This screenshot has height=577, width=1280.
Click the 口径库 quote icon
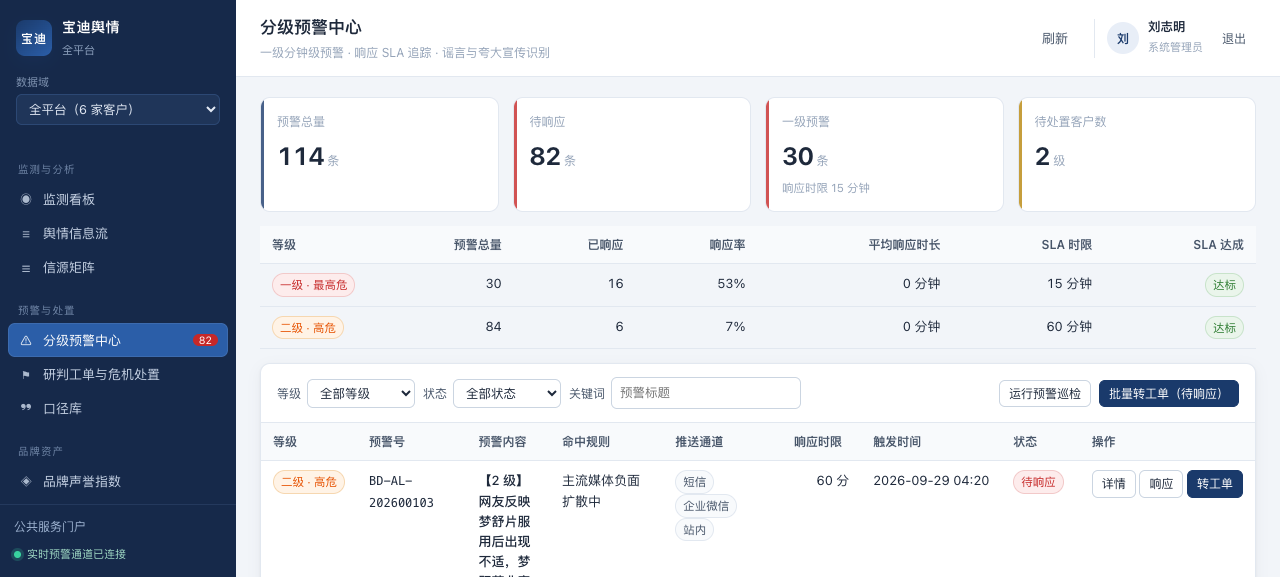[x=26, y=408]
